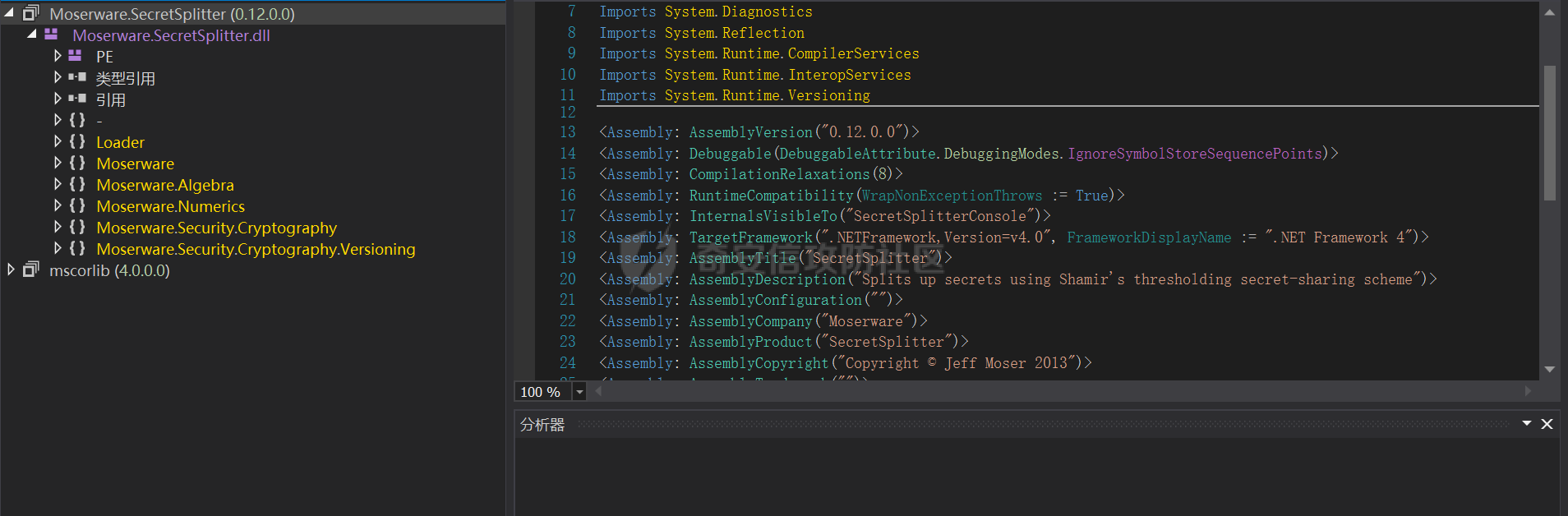Select the Moserware.Security.Cryptography namespace label

coord(216,228)
